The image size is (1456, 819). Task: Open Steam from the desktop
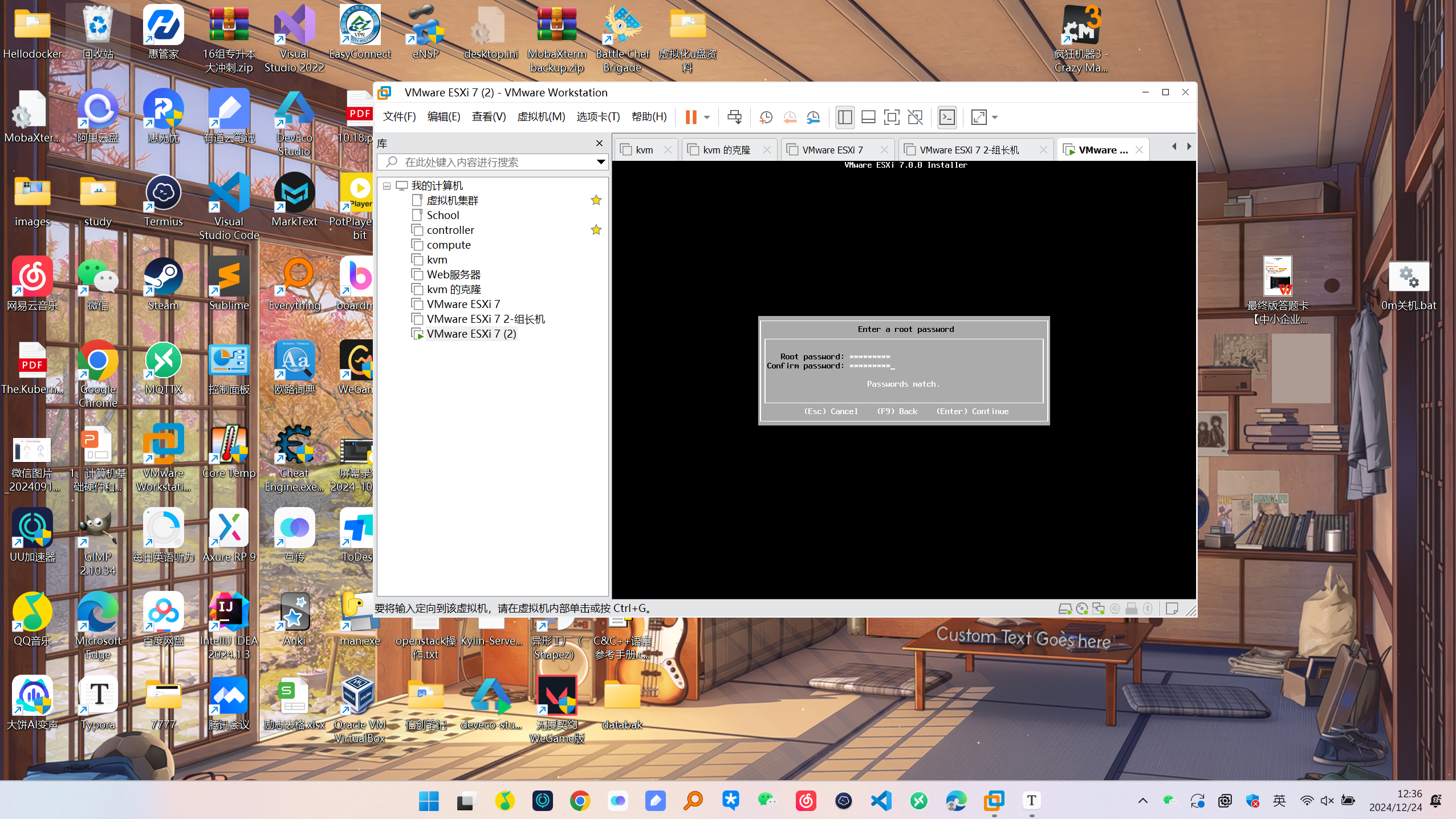pyautogui.click(x=163, y=285)
